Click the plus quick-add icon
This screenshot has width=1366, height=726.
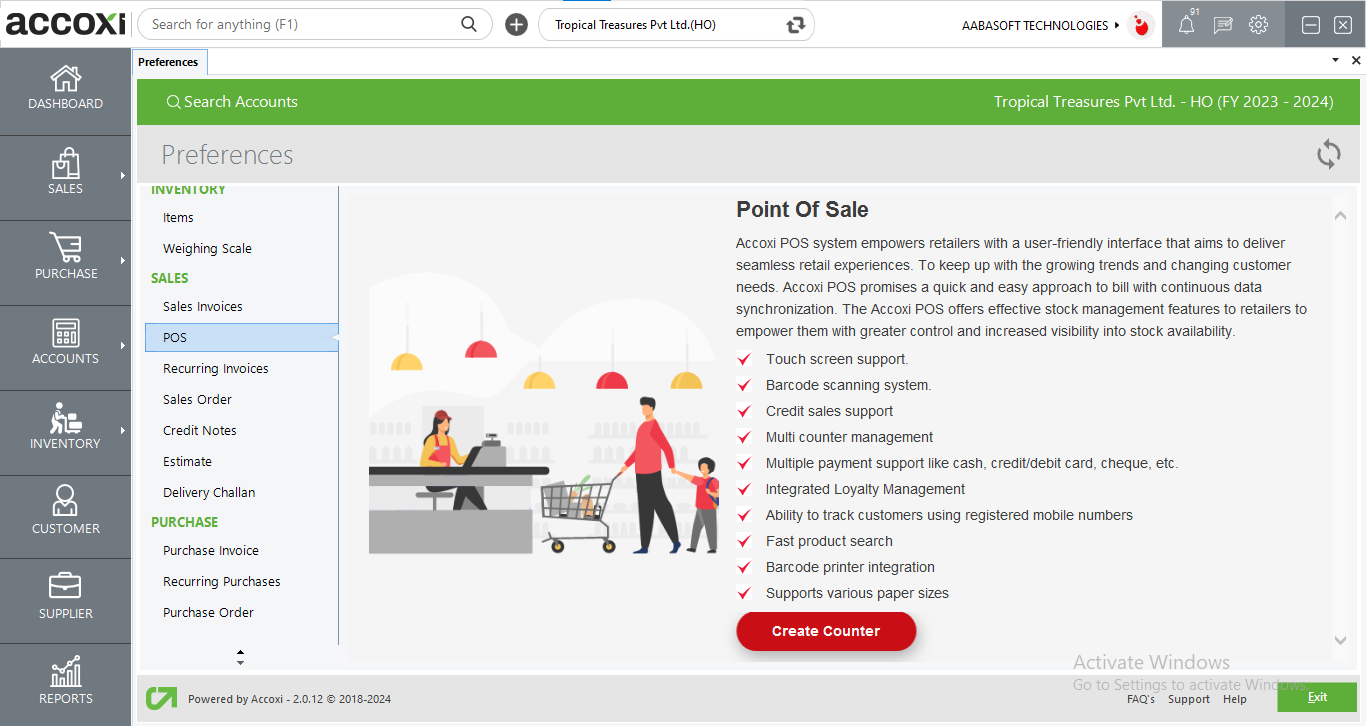(x=516, y=25)
